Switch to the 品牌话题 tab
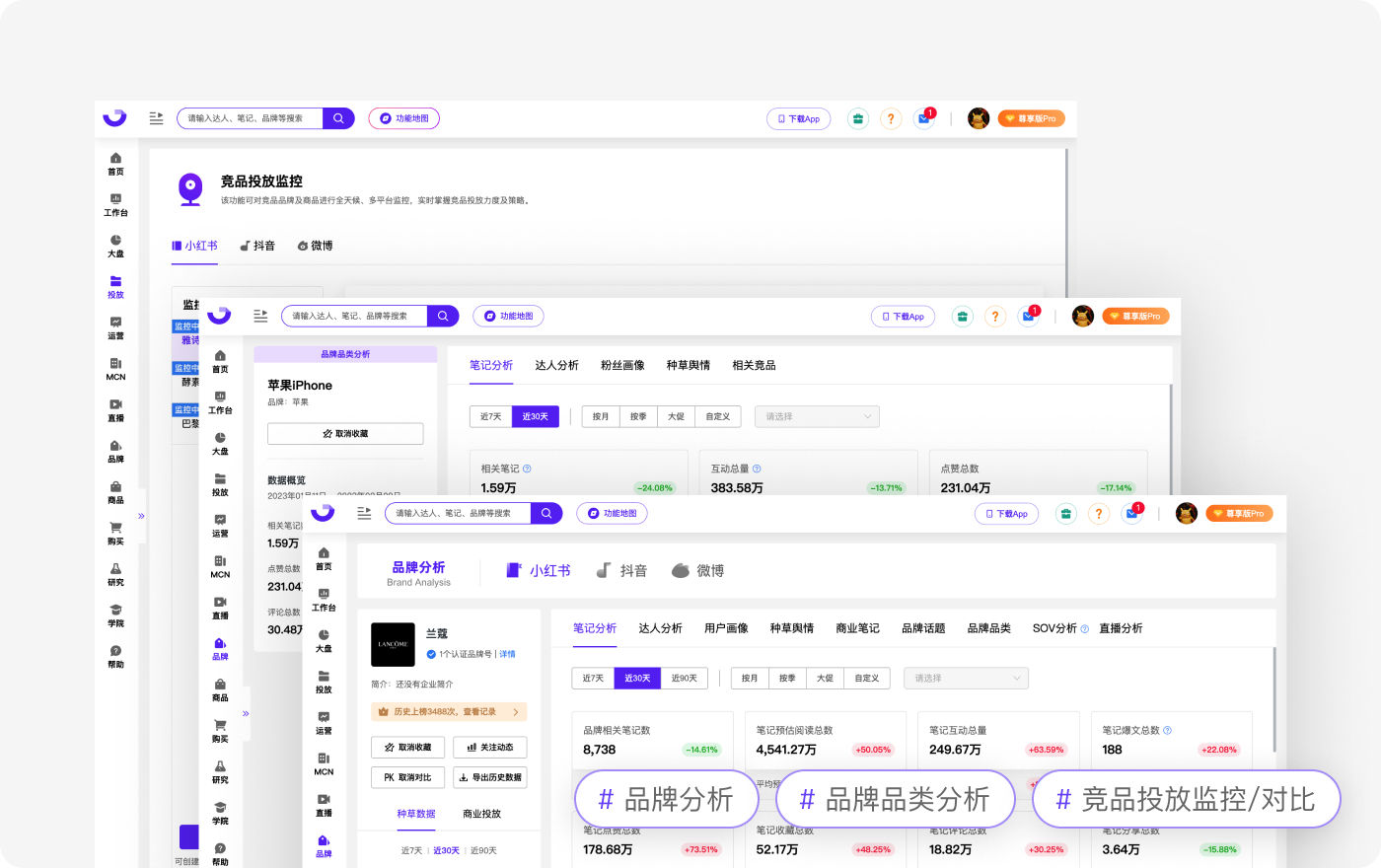The image size is (1381, 868). point(923,628)
